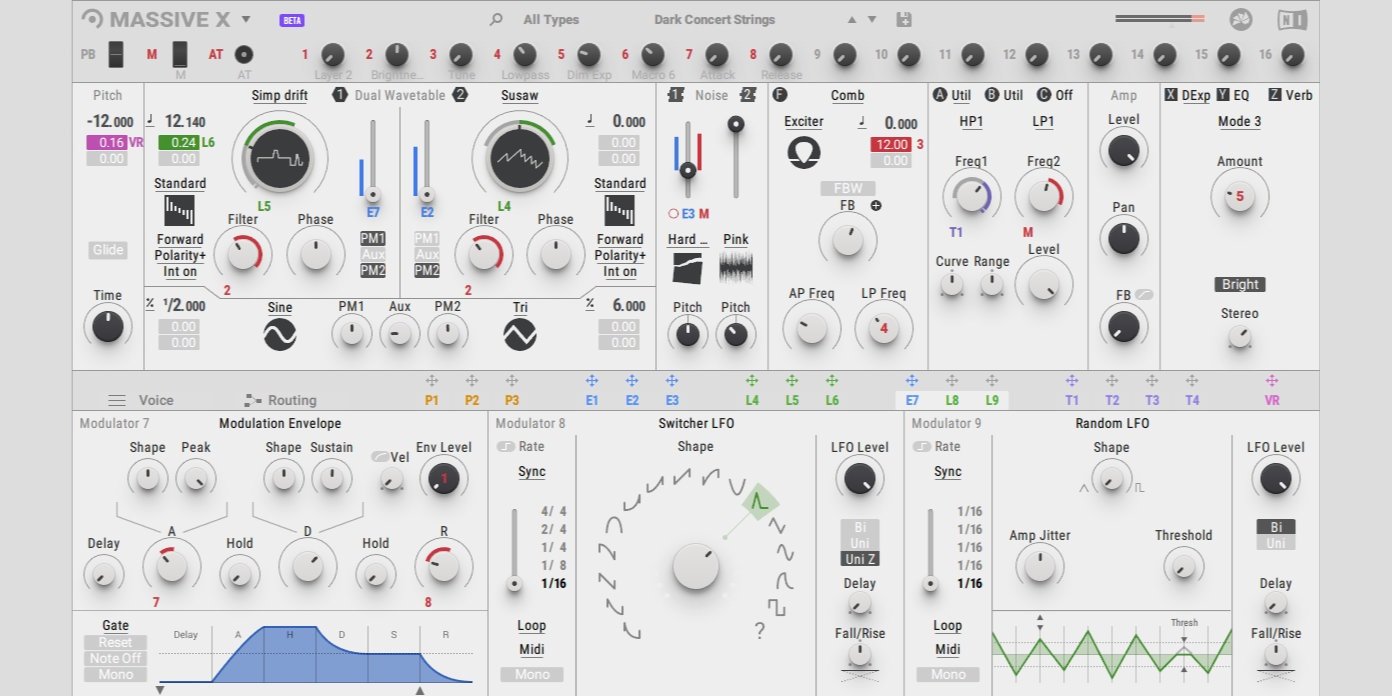
Task: Click the E7 wavetable level slider
Action: 373,160
